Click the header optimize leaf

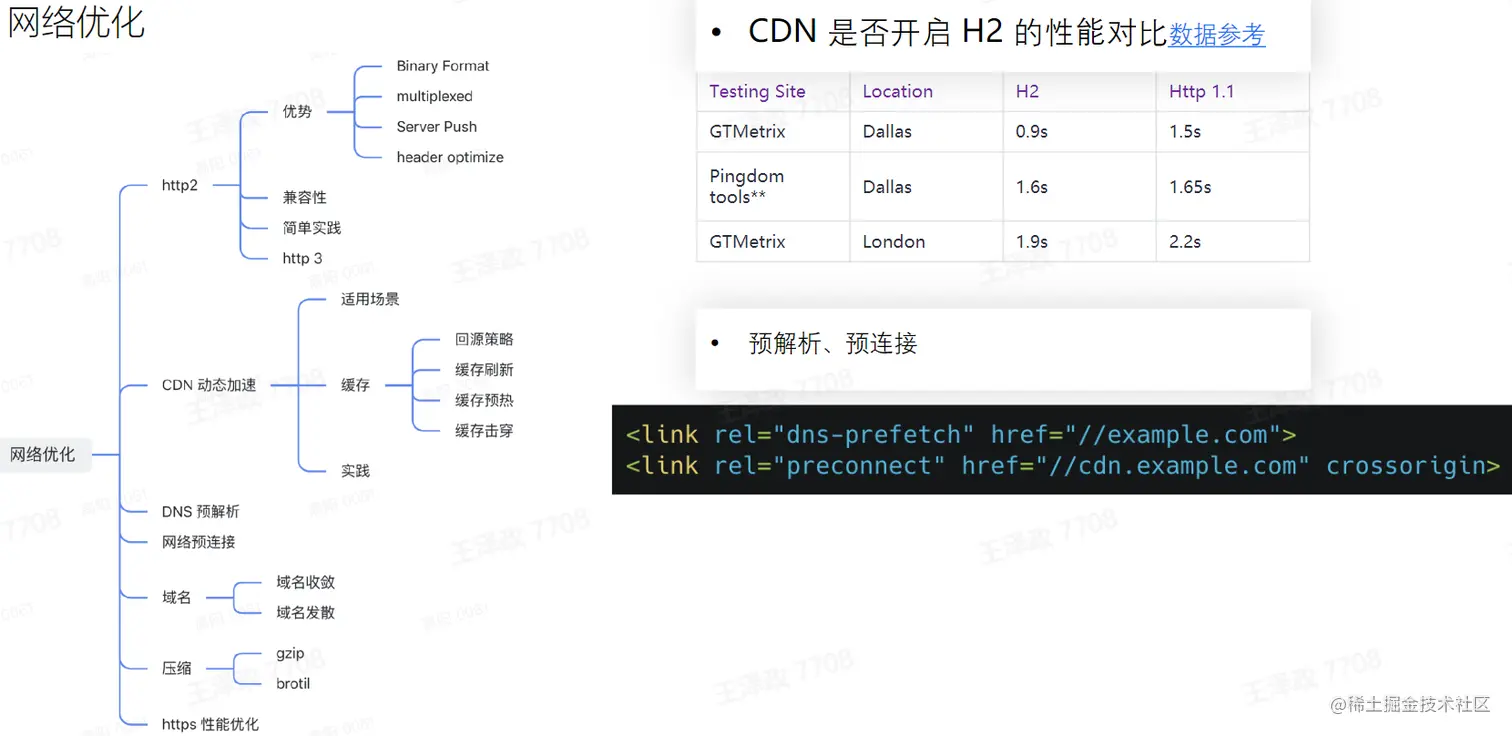(x=450, y=157)
